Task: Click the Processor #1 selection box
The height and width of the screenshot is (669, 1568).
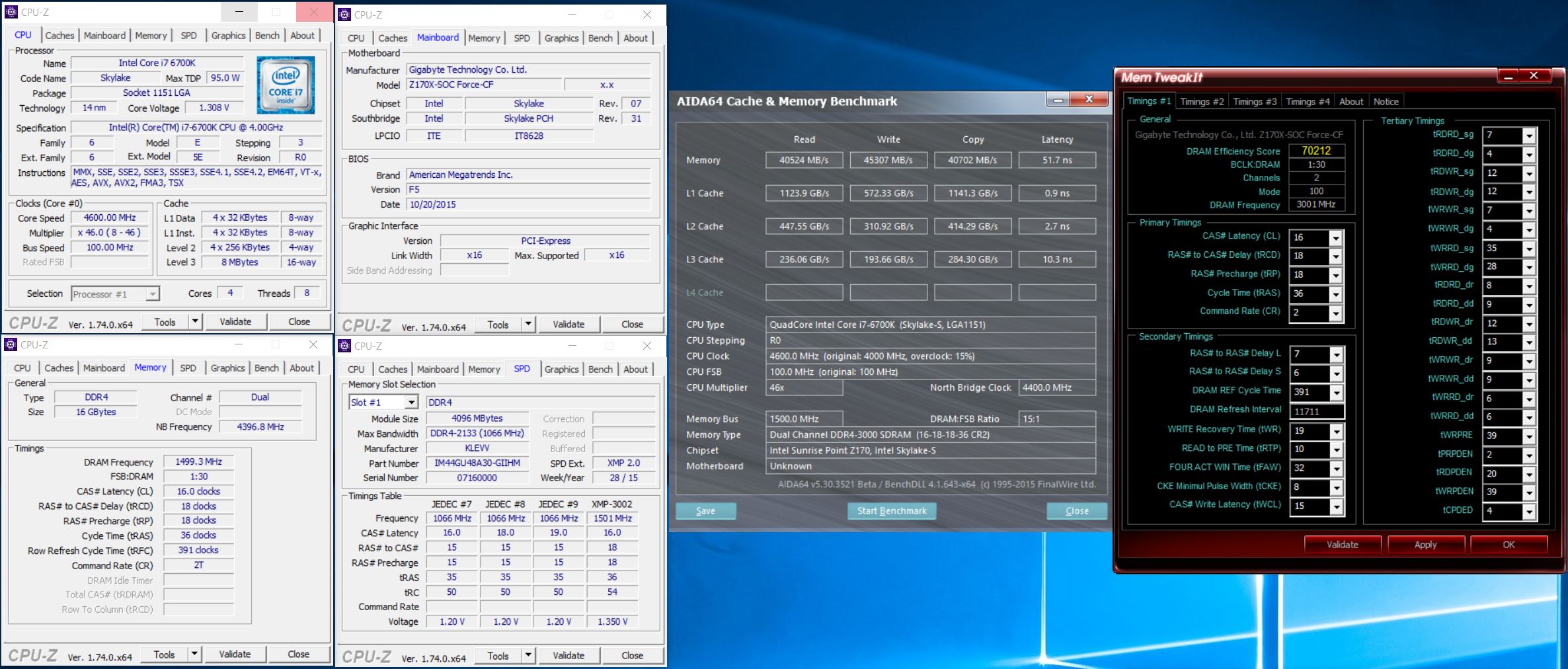Action: pos(115,294)
